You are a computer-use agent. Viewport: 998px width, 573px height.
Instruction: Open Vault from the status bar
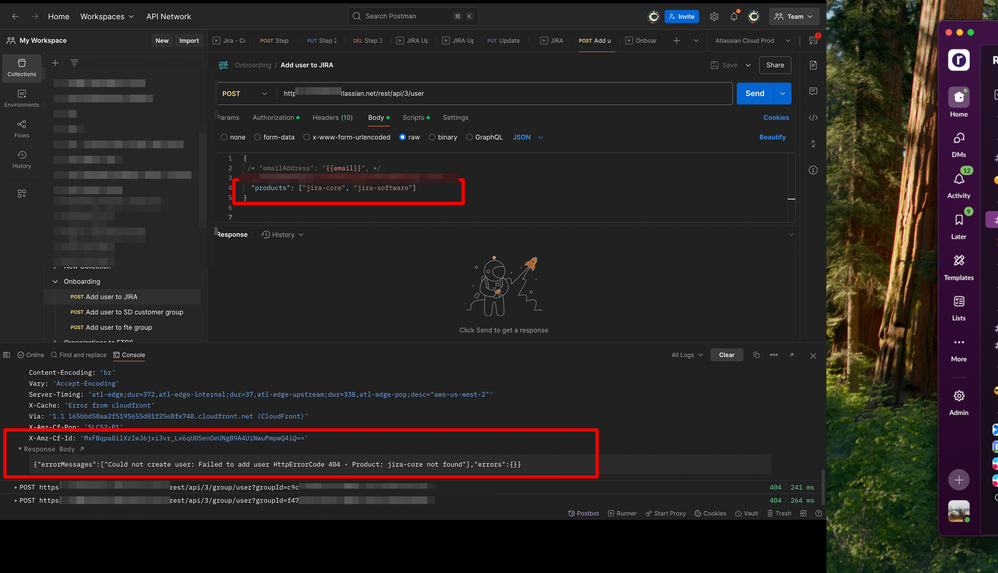point(747,513)
